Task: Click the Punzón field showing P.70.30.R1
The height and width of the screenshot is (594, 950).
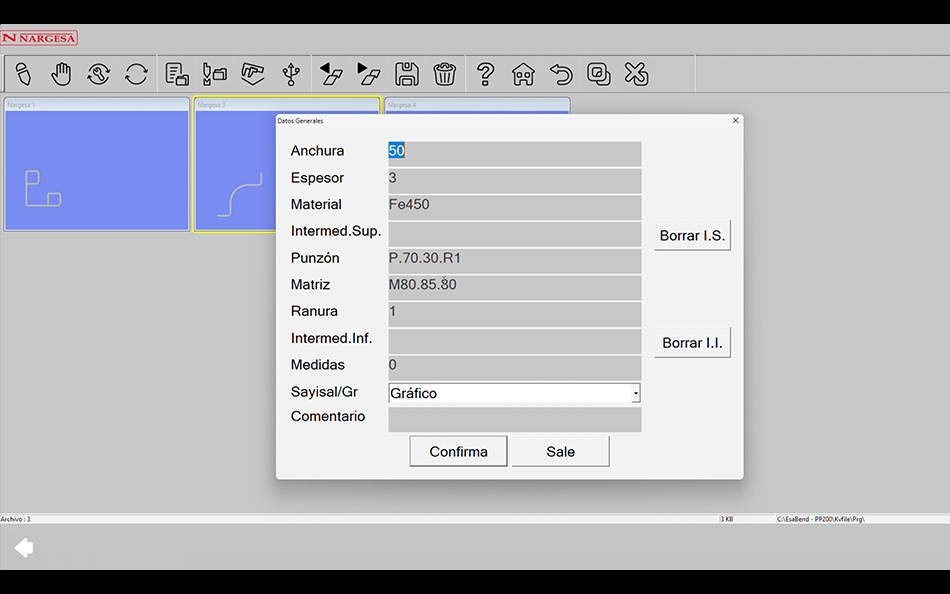Action: 514,259
